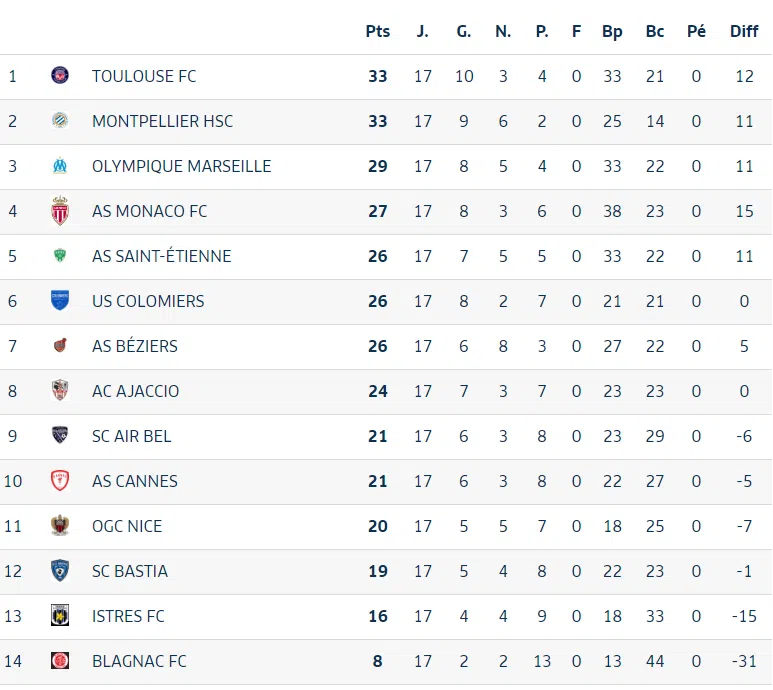This screenshot has height=690, width=773.
Task: Click the AS Monaco FC crest
Action: click(x=60, y=211)
